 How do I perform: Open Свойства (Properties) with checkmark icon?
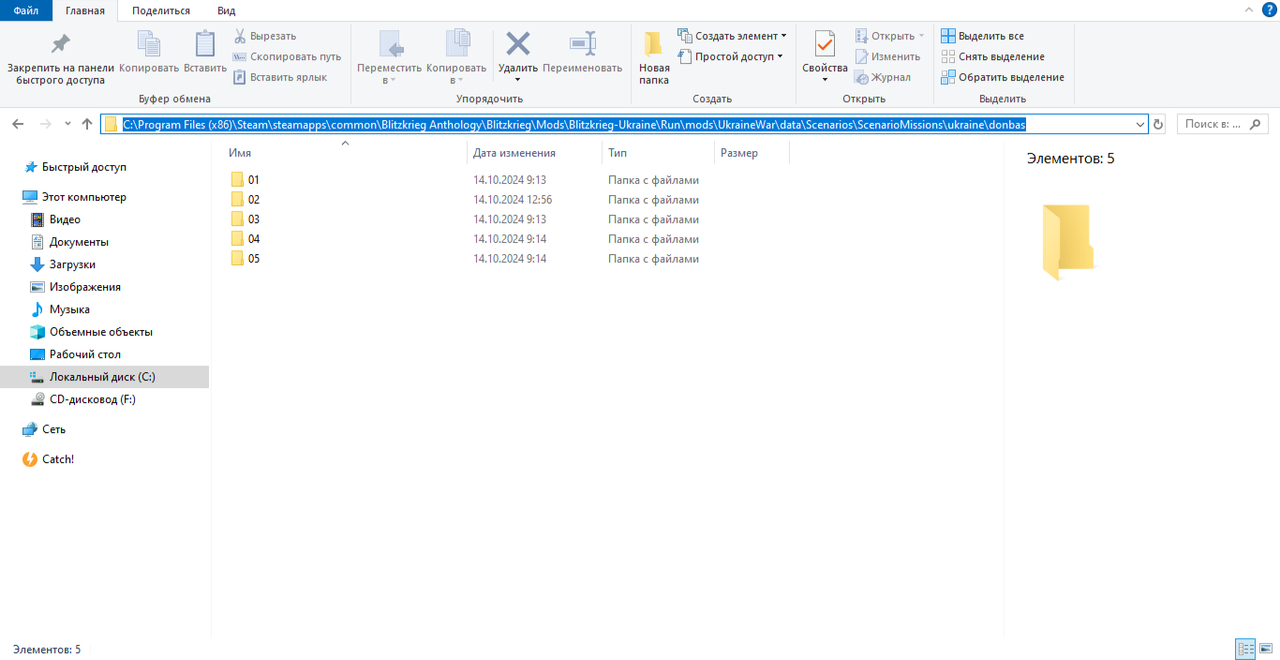pyautogui.click(x=825, y=58)
